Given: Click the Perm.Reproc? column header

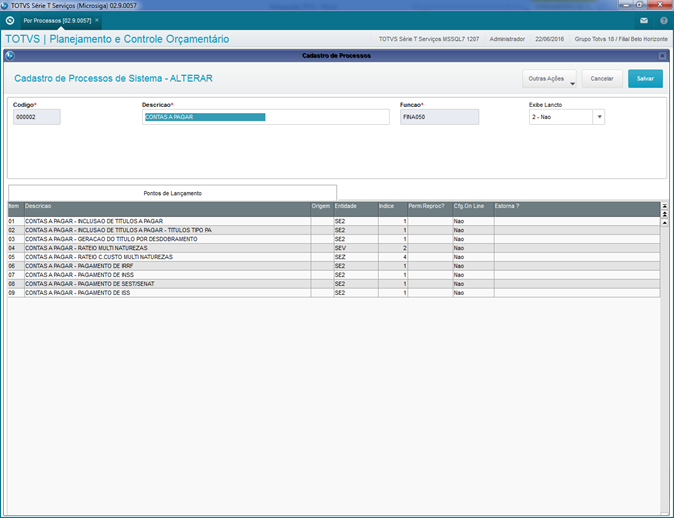Looking at the screenshot, I should (430, 208).
